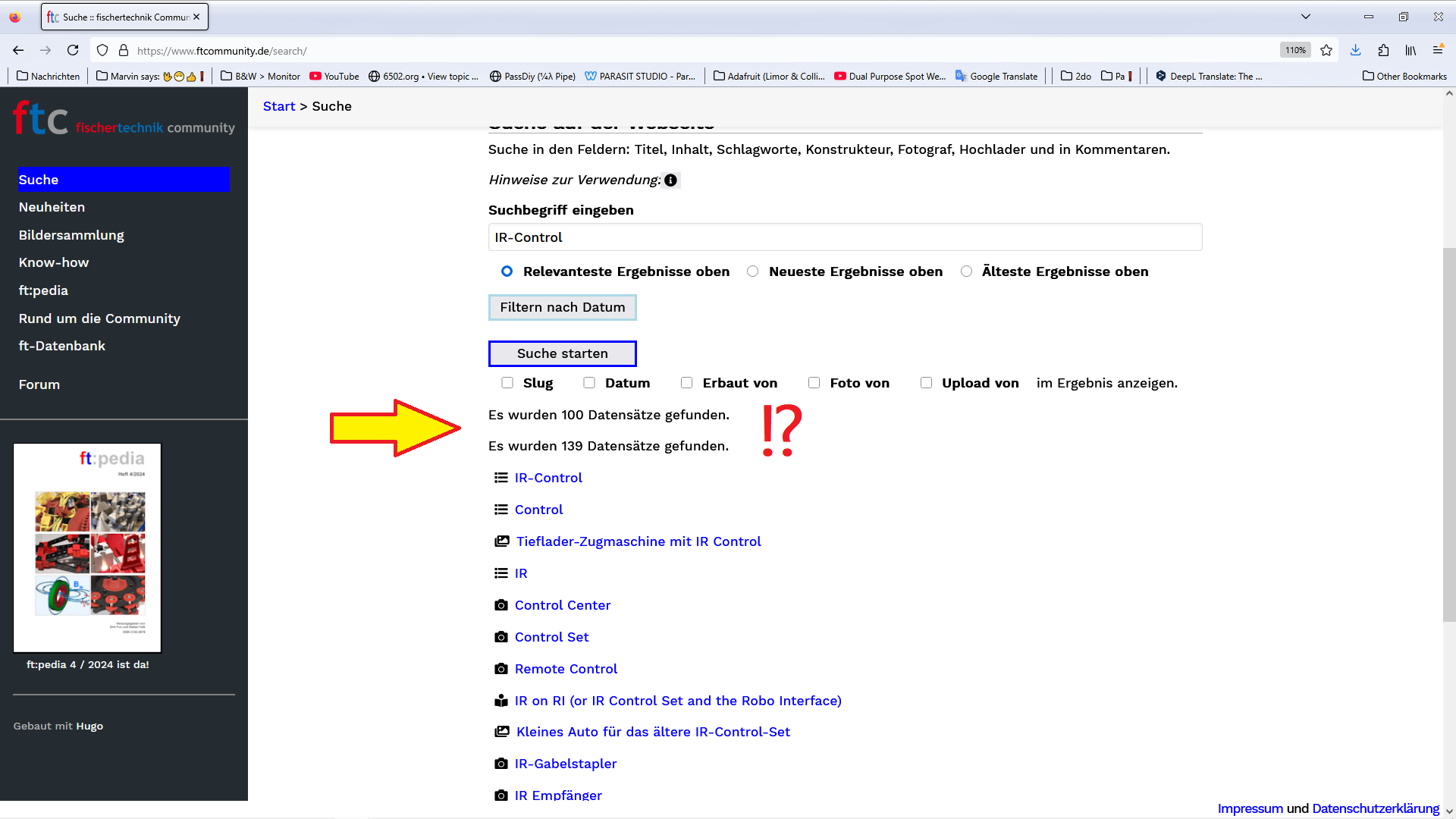Click the browser back arrow
This screenshot has width=1456, height=819.
18,51
